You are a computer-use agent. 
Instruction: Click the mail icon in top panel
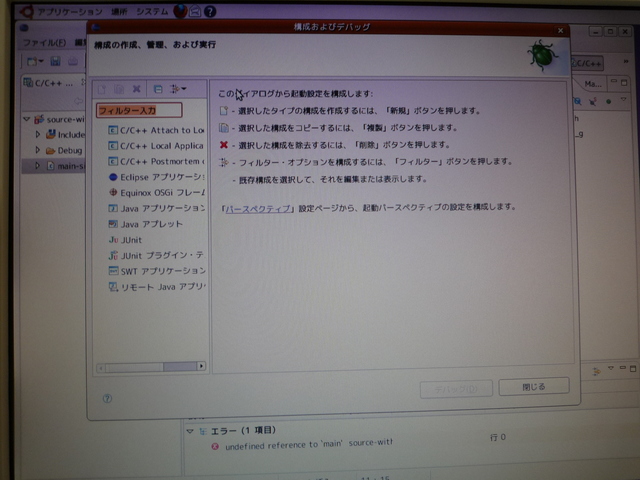coord(195,11)
